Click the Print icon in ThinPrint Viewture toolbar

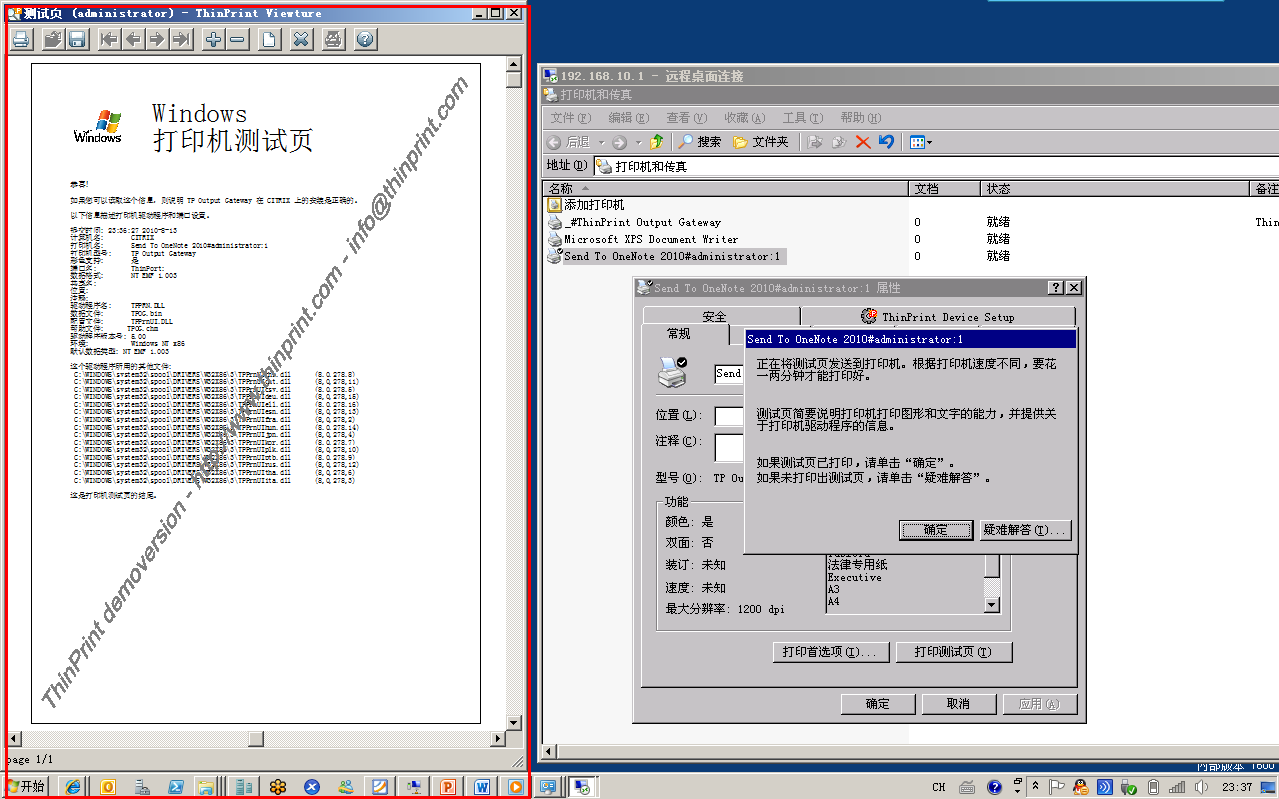click(x=22, y=39)
